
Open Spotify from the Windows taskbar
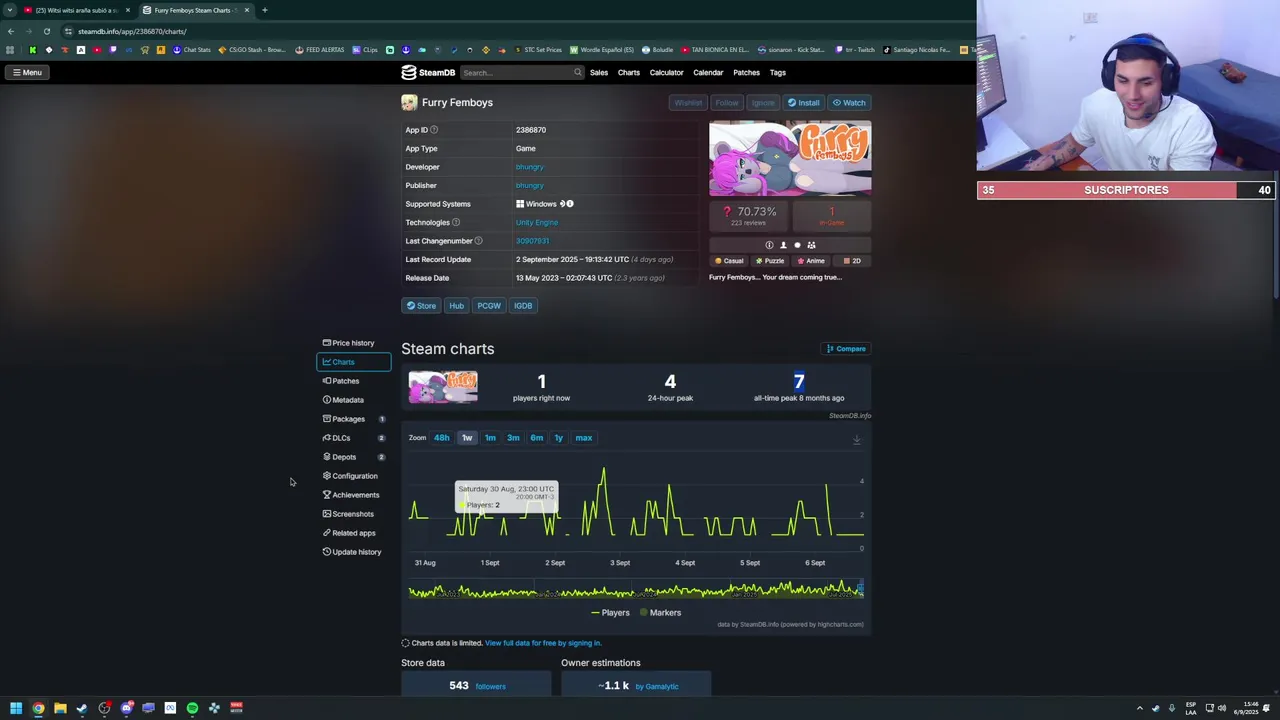pyautogui.click(x=192, y=708)
